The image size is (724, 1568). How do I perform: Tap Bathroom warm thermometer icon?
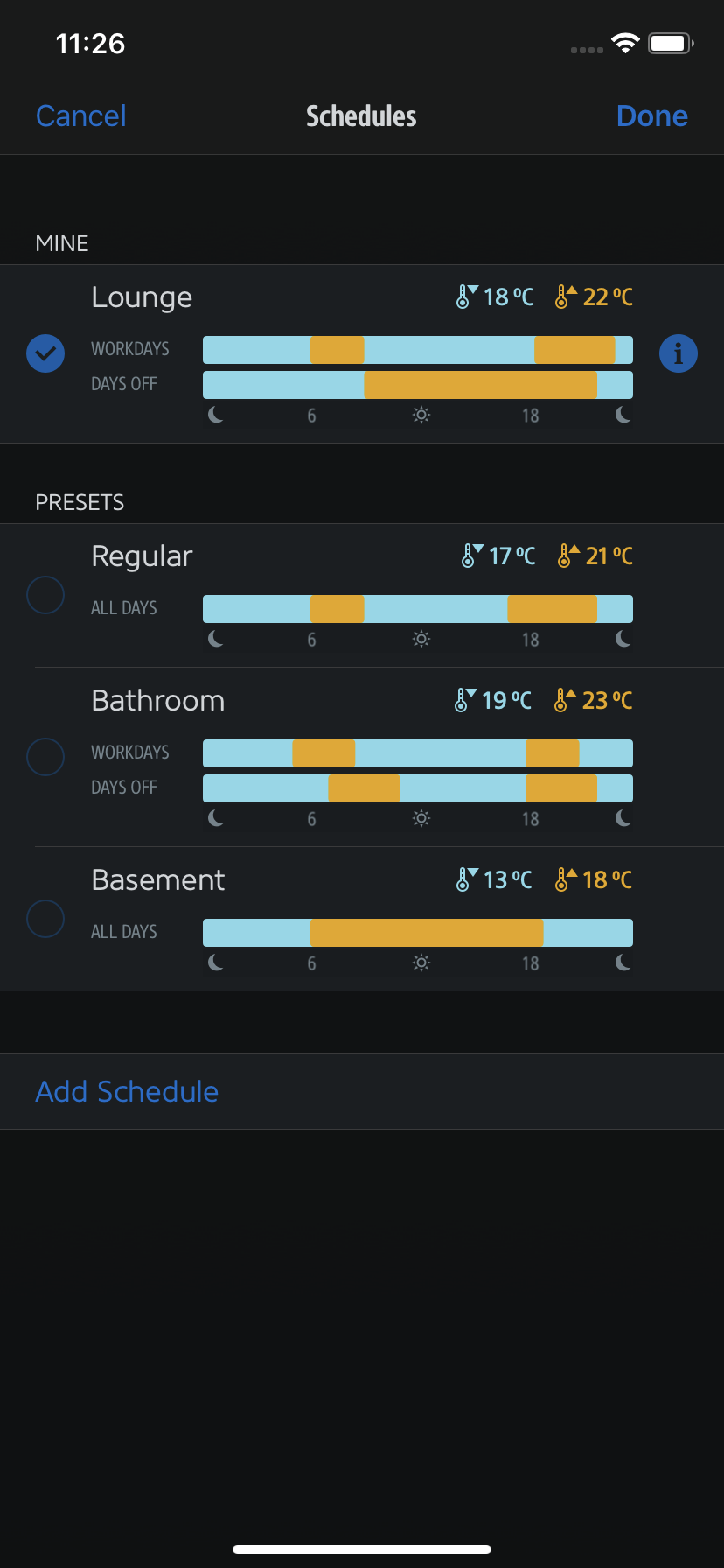coord(565,700)
